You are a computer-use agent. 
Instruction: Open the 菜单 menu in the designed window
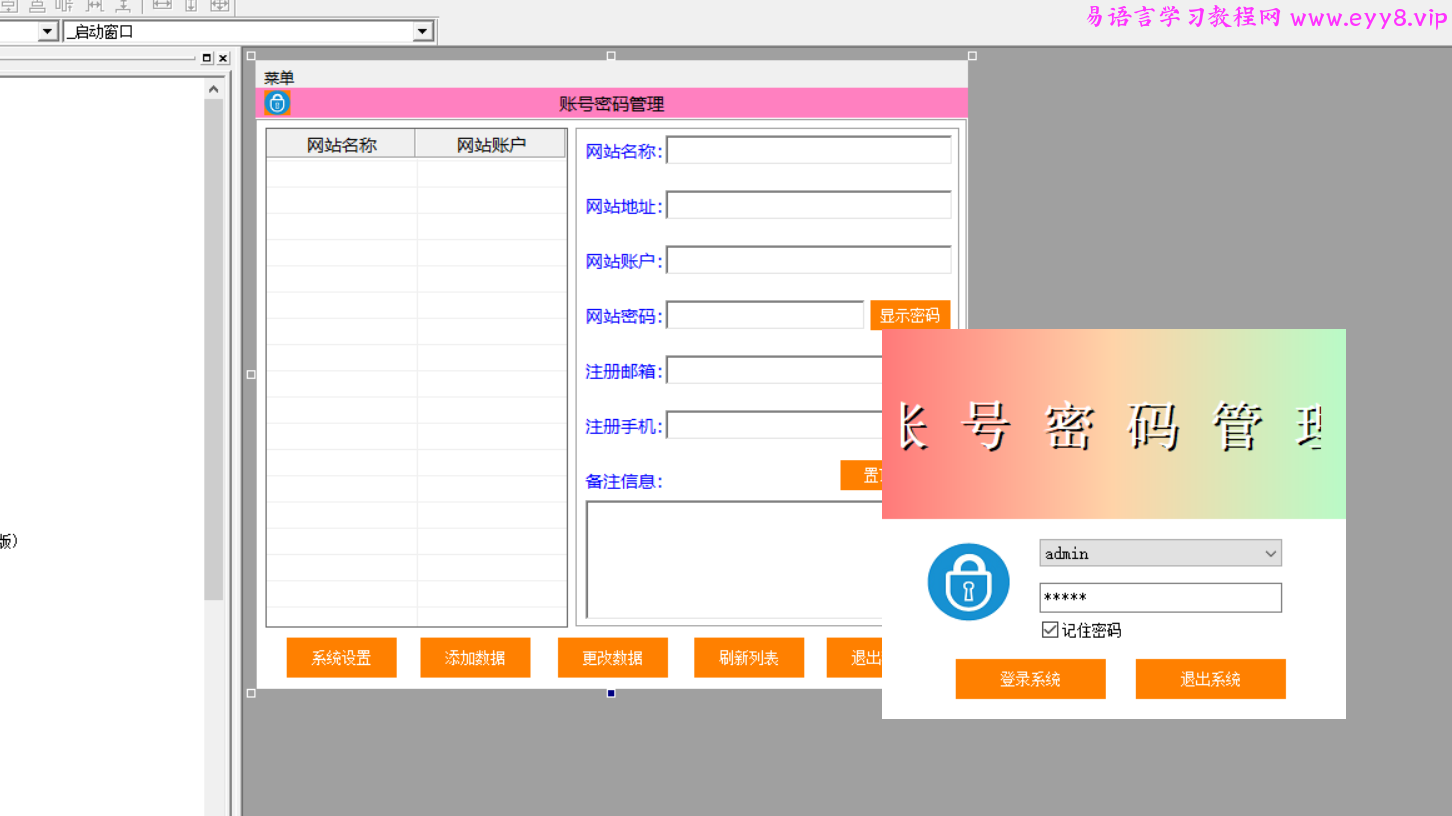279,78
